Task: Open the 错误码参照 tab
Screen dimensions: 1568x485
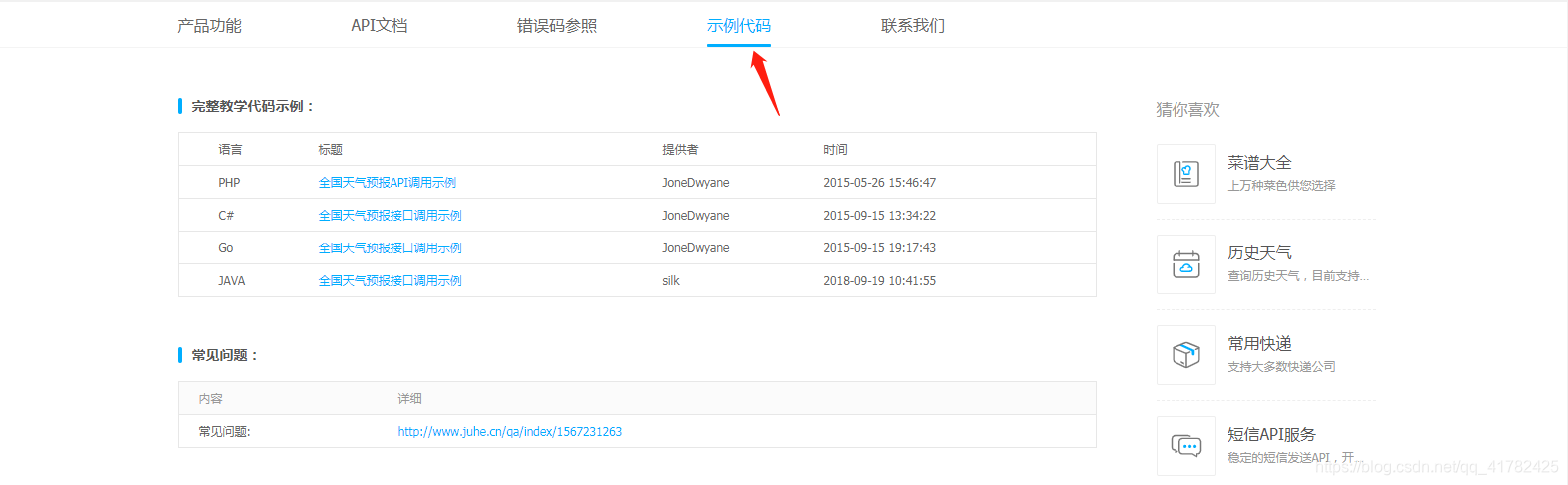Action: pyautogui.click(x=556, y=26)
